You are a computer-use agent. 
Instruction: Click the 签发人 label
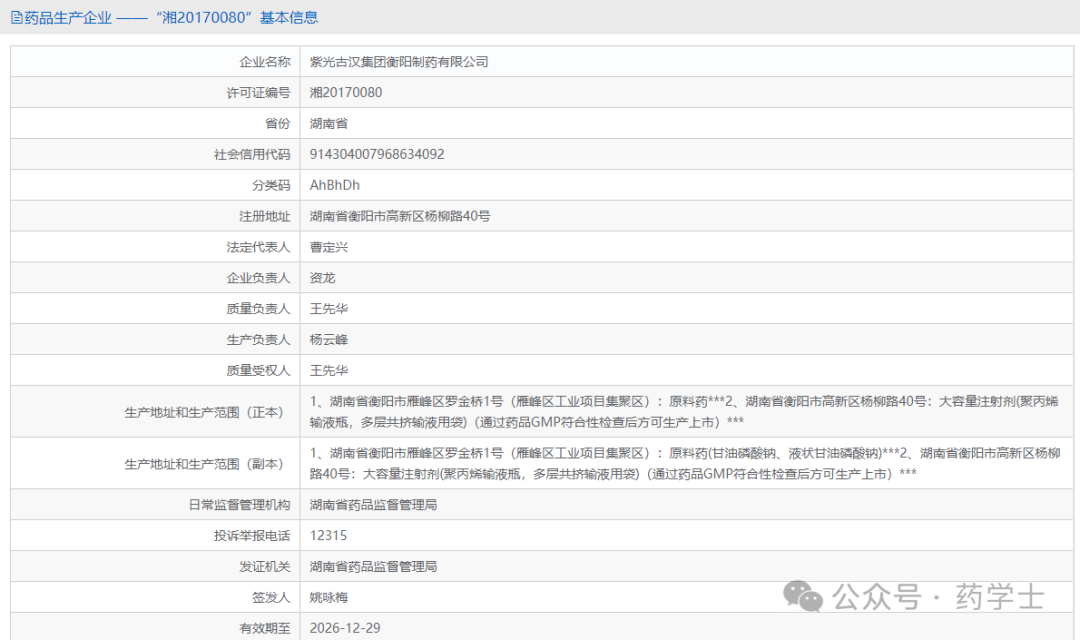(271, 597)
